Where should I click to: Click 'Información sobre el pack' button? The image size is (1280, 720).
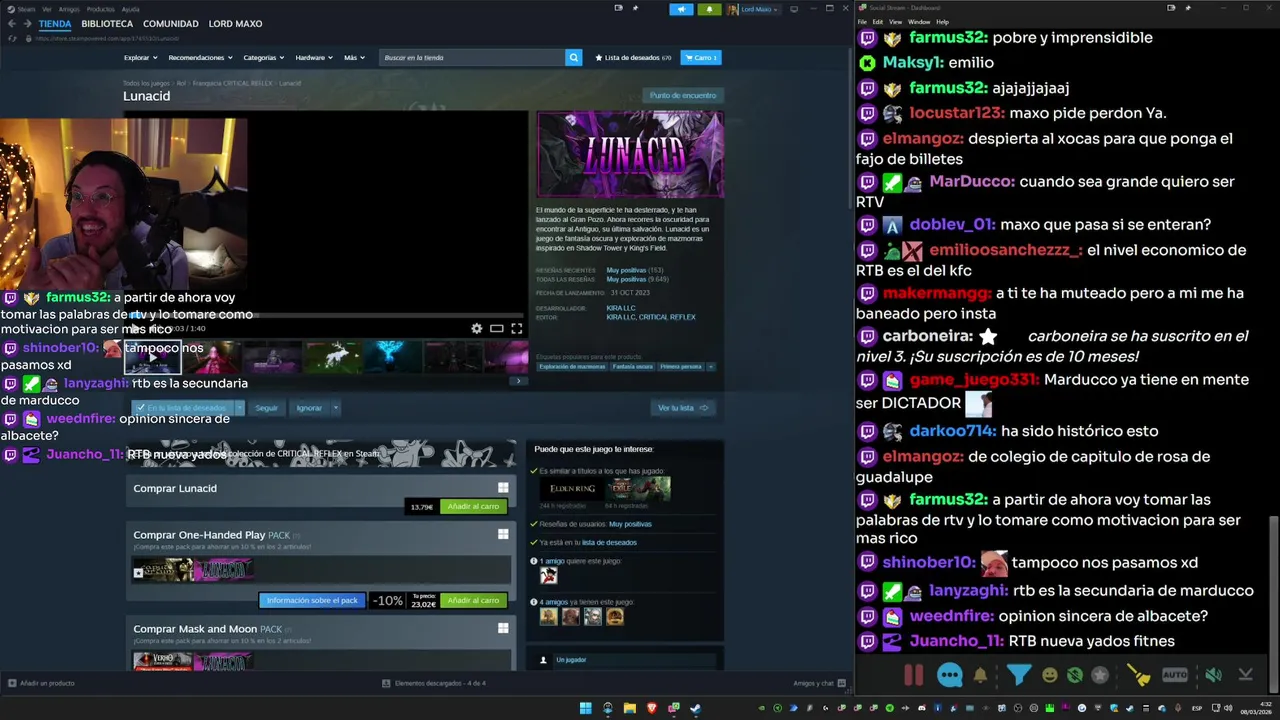click(x=312, y=600)
